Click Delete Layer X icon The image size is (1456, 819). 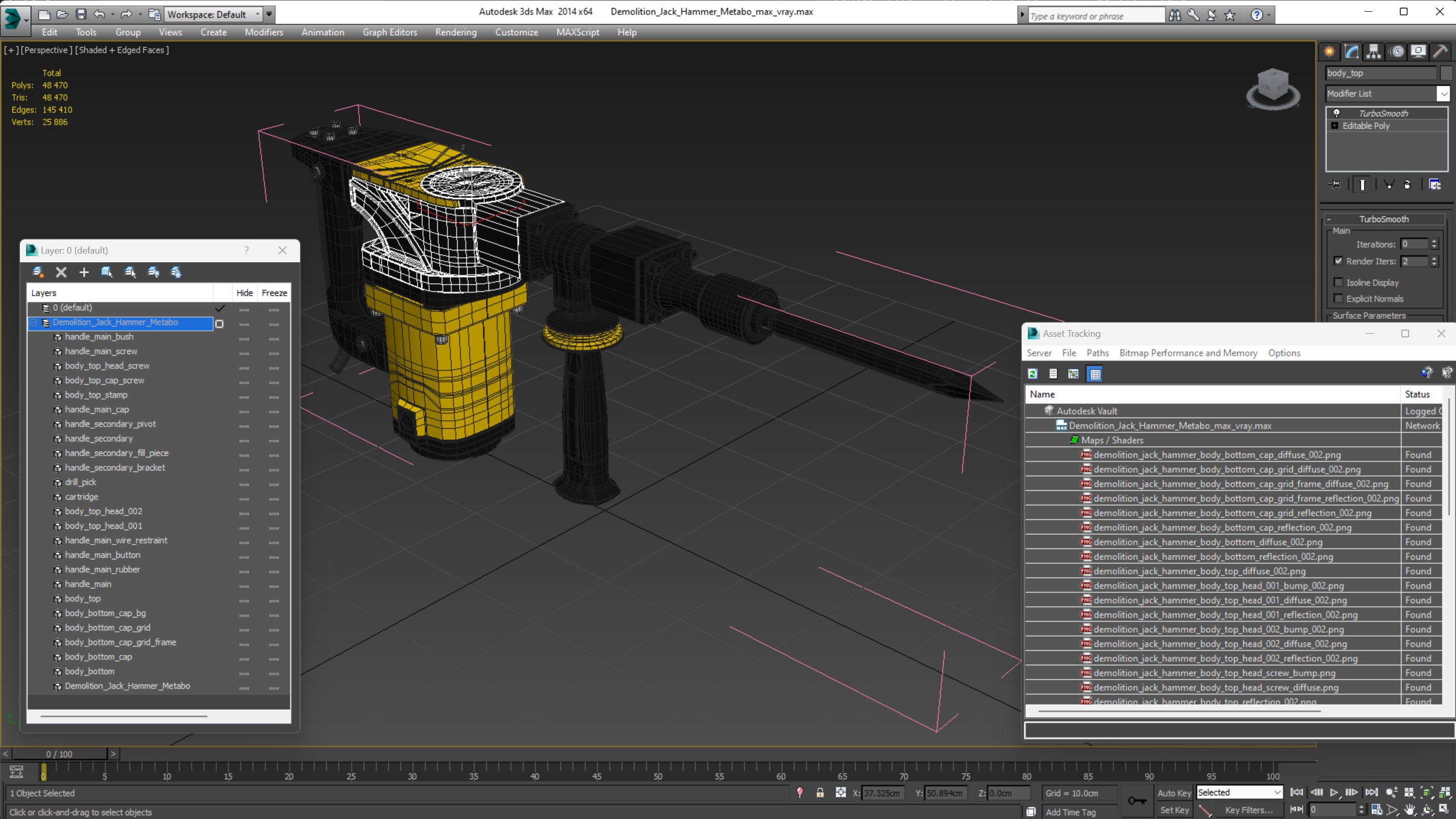coord(61,272)
